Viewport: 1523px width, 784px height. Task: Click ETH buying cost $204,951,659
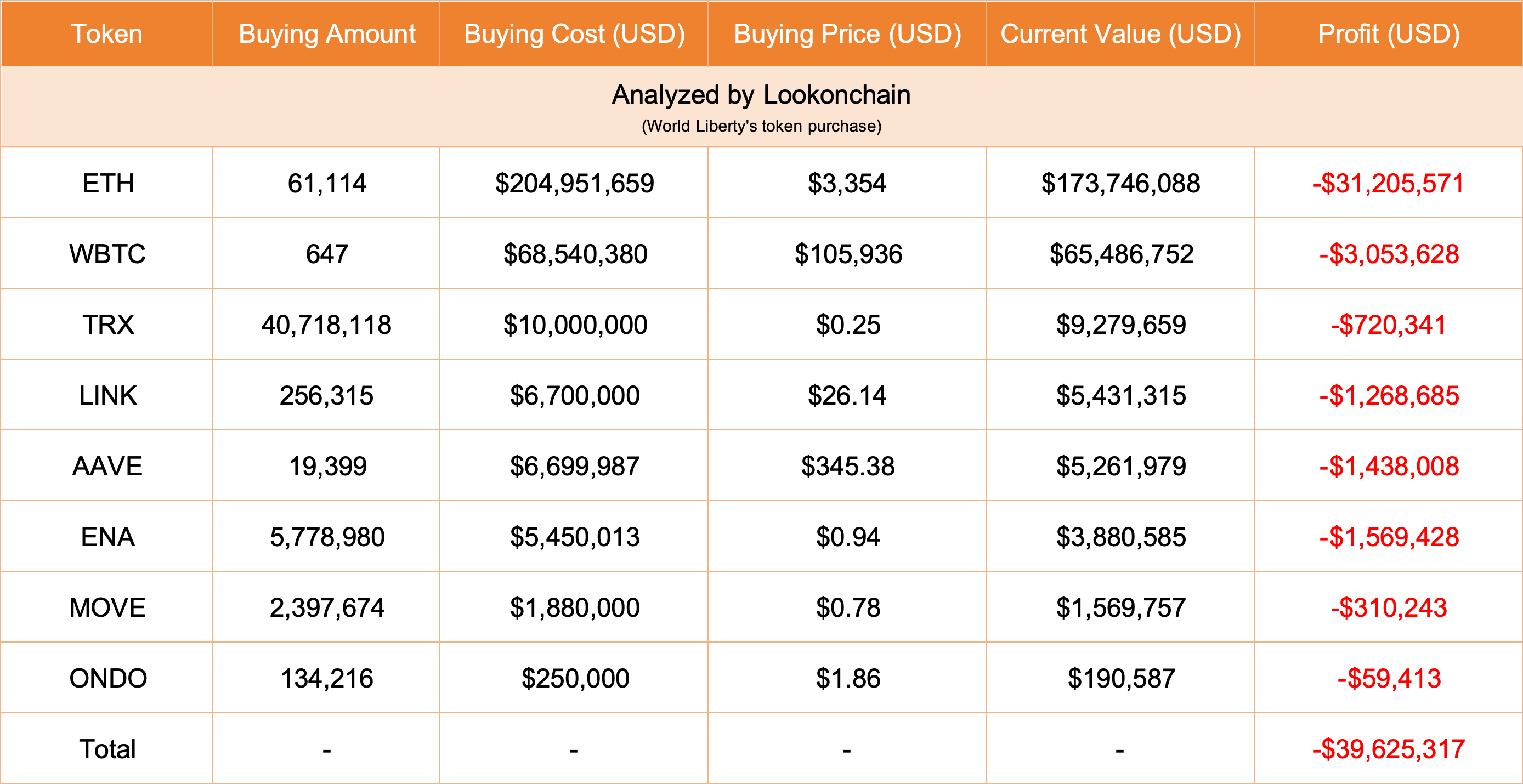pyautogui.click(x=575, y=183)
